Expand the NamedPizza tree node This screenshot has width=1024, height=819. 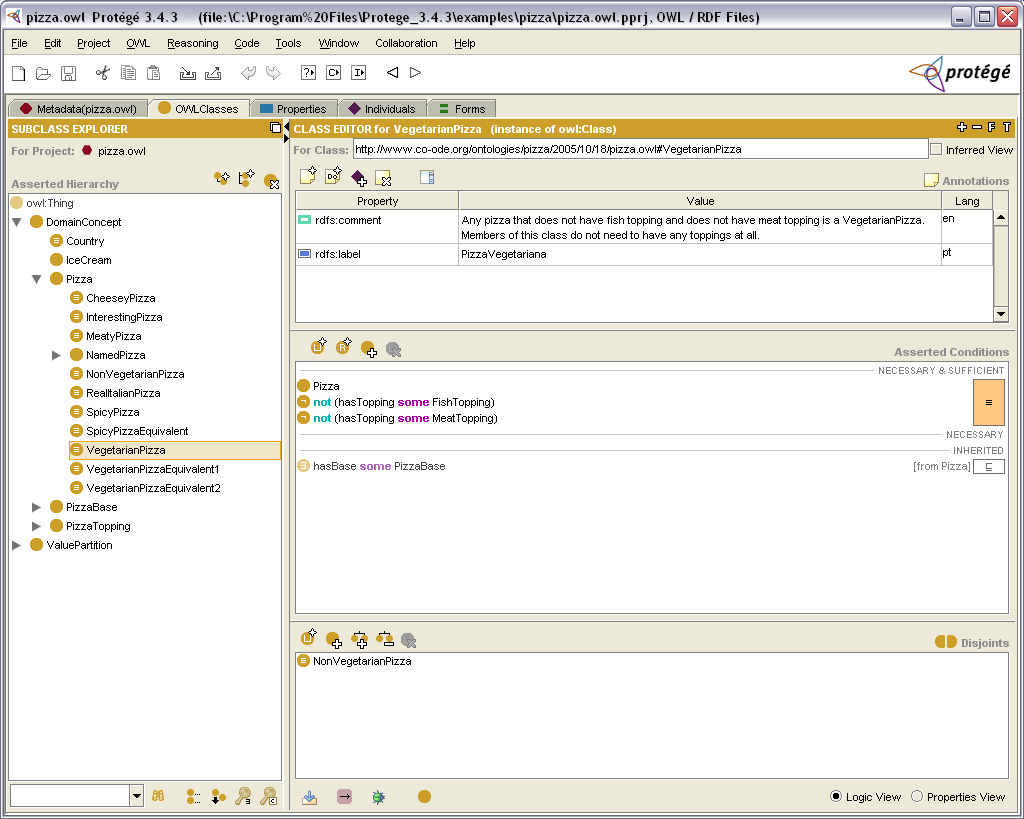tap(57, 355)
